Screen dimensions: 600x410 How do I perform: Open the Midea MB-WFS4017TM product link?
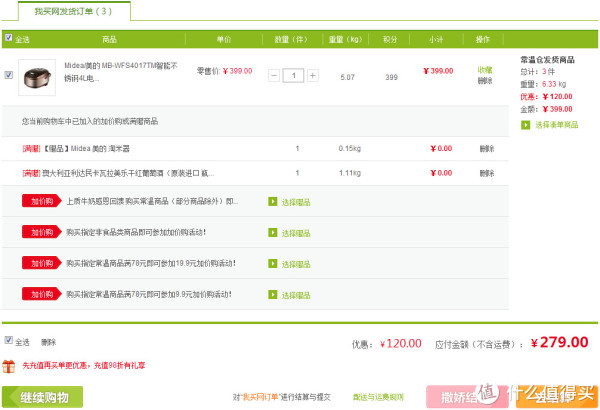pyautogui.click(x=121, y=72)
